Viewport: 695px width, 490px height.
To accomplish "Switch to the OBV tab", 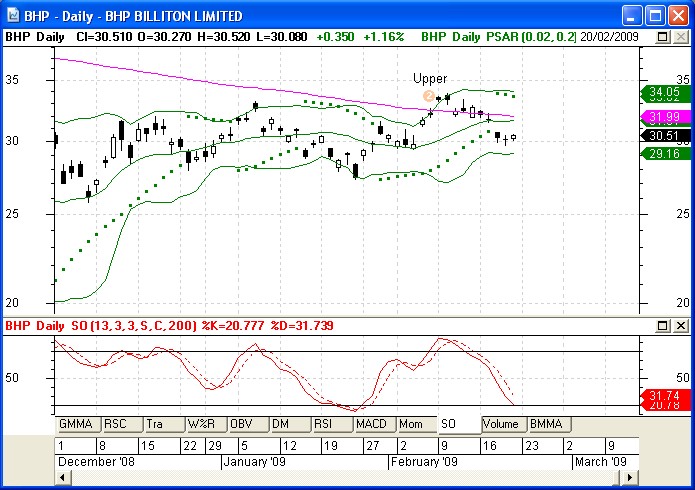I will pyautogui.click(x=247, y=424).
